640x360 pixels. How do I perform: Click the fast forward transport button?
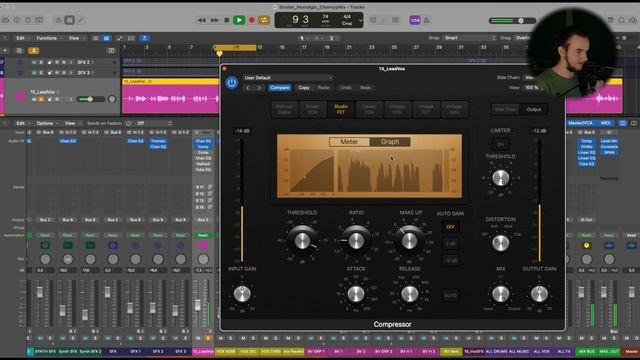214,20
